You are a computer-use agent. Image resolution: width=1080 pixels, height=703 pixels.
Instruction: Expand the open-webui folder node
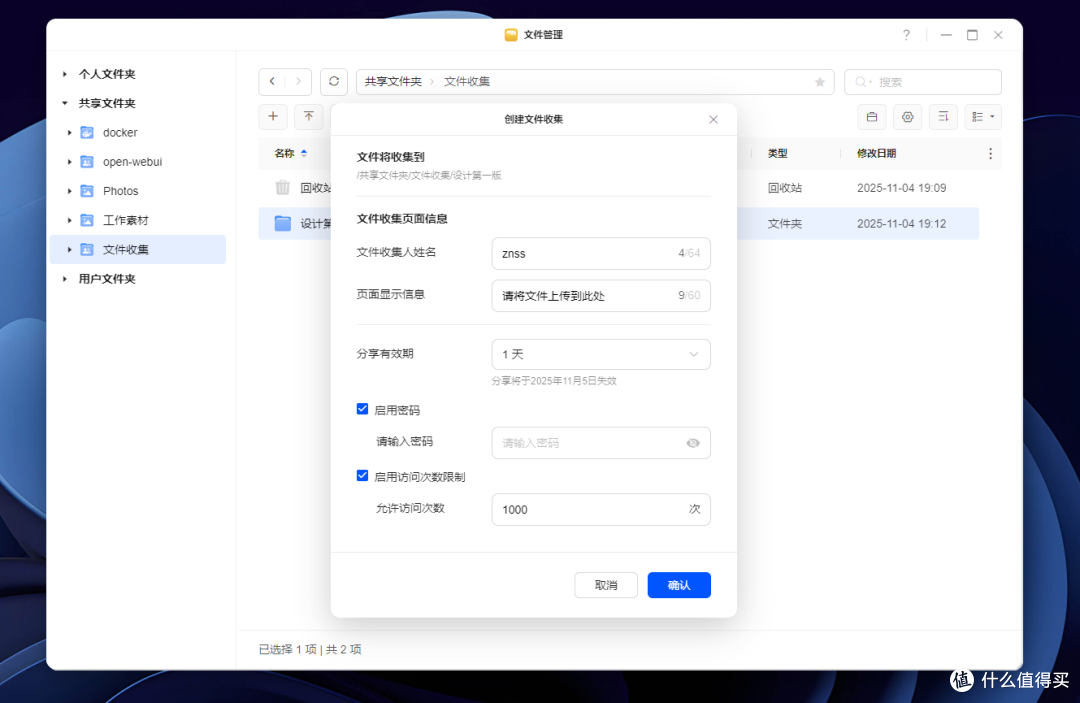[x=70, y=162]
